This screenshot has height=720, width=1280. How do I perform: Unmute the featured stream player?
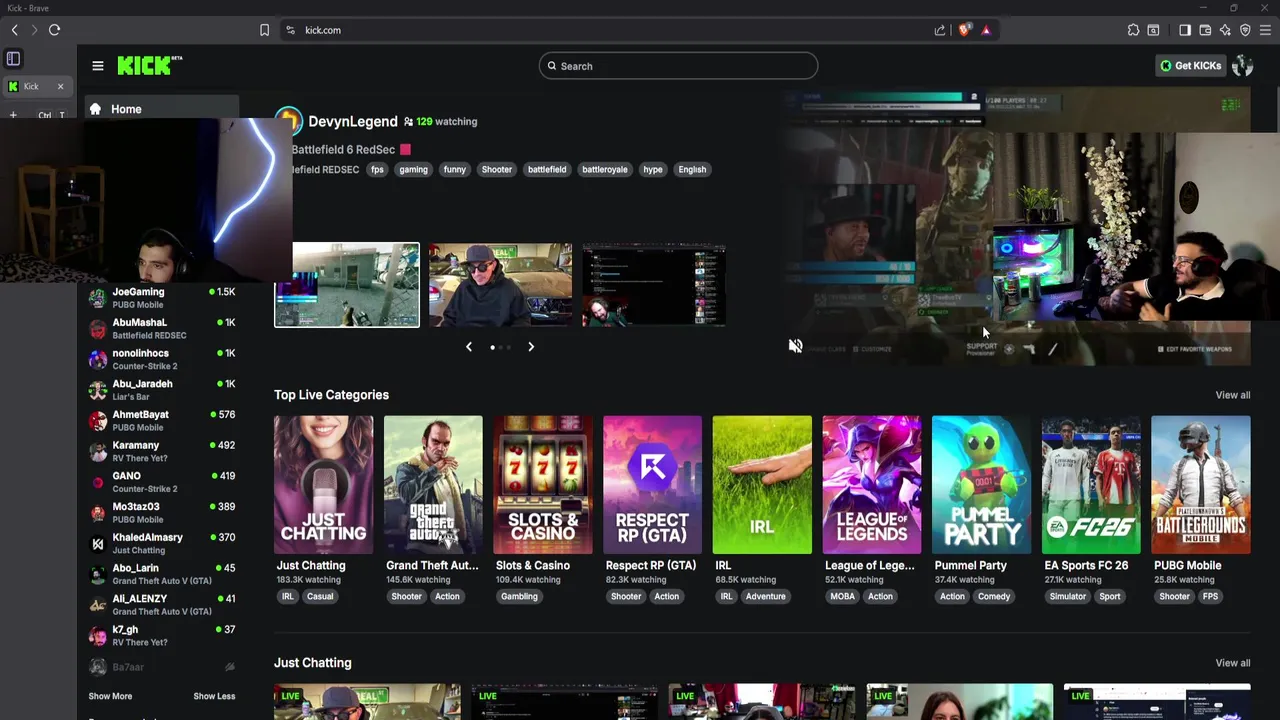tap(796, 346)
